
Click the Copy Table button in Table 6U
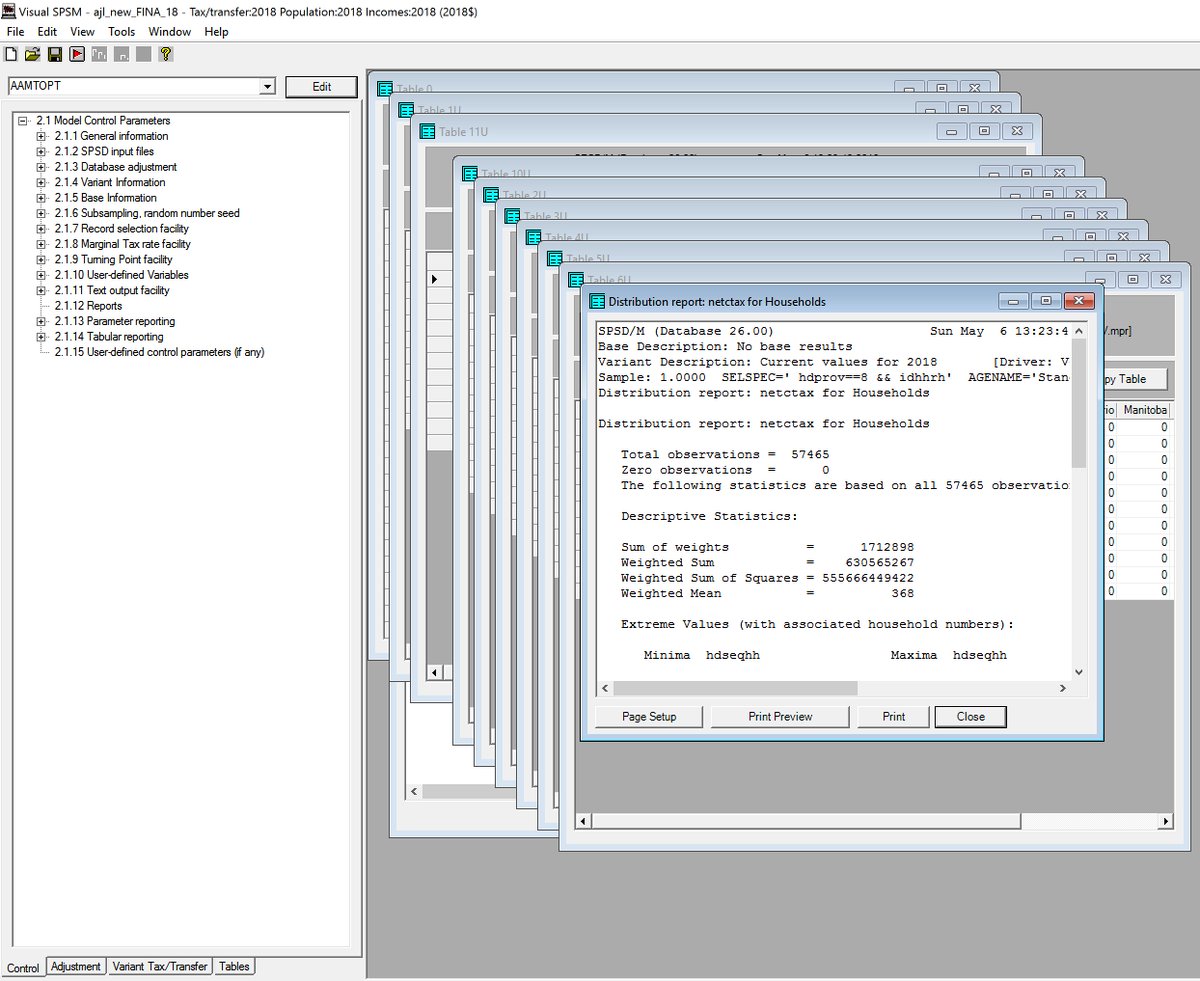[1135, 380]
